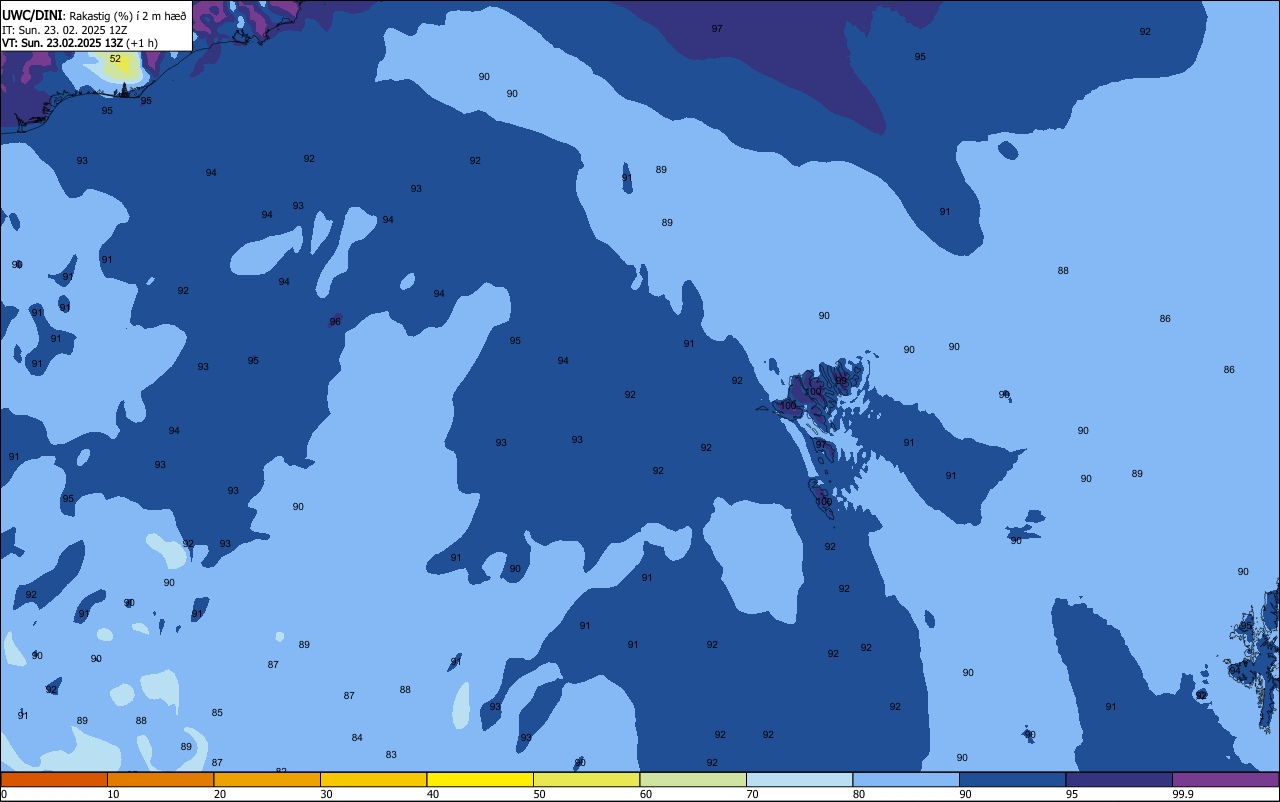Click the 'IT: Sun. 23. 02. 2025 12Z' line
The height and width of the screenshot is (802, 1280).
[64, 30]
